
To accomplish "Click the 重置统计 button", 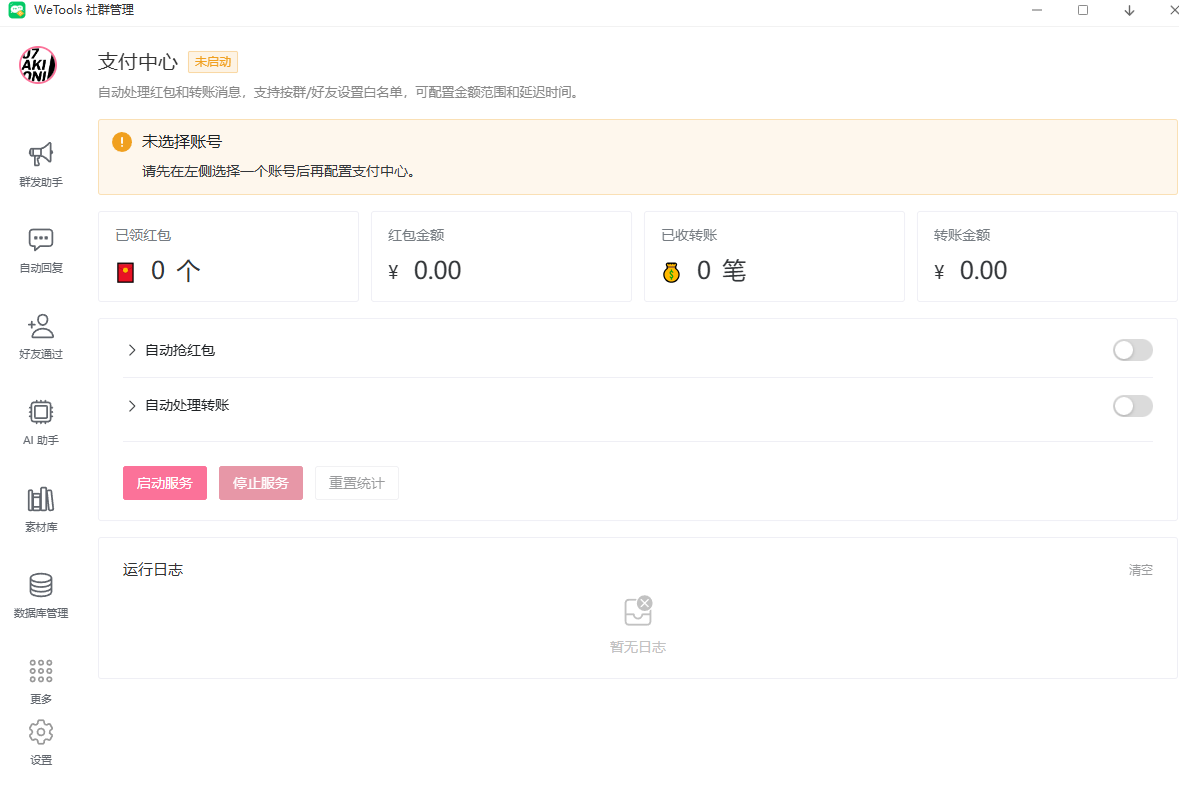I will [357, 483].
